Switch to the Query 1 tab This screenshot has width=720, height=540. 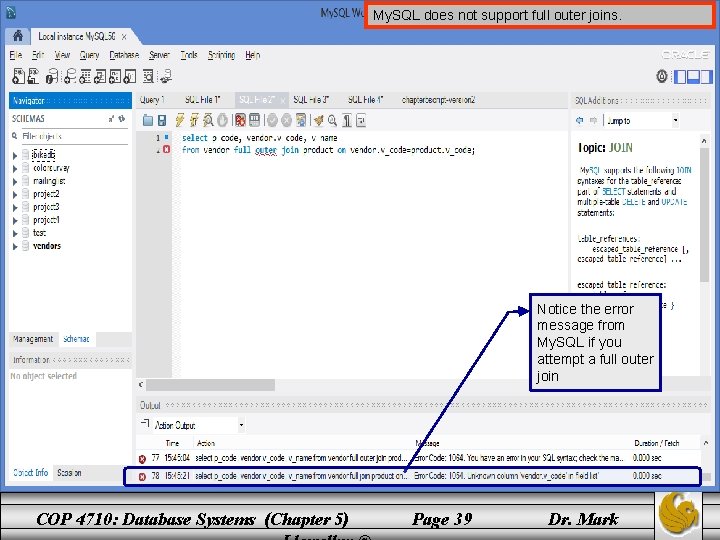coord(152,100)
